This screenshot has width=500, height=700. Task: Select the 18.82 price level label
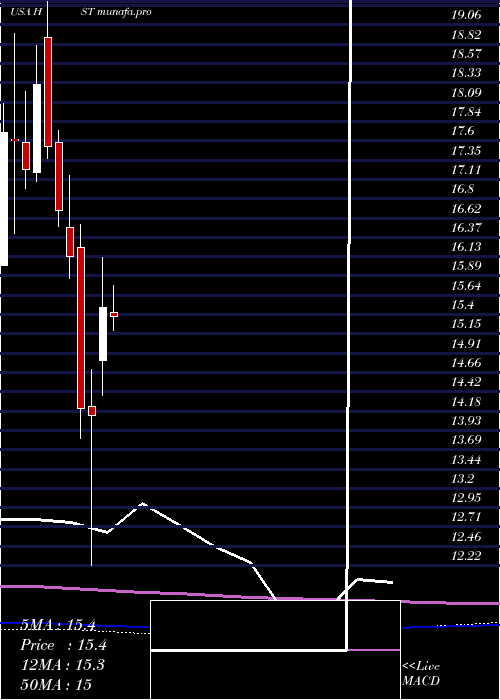(x=466, y=35)
